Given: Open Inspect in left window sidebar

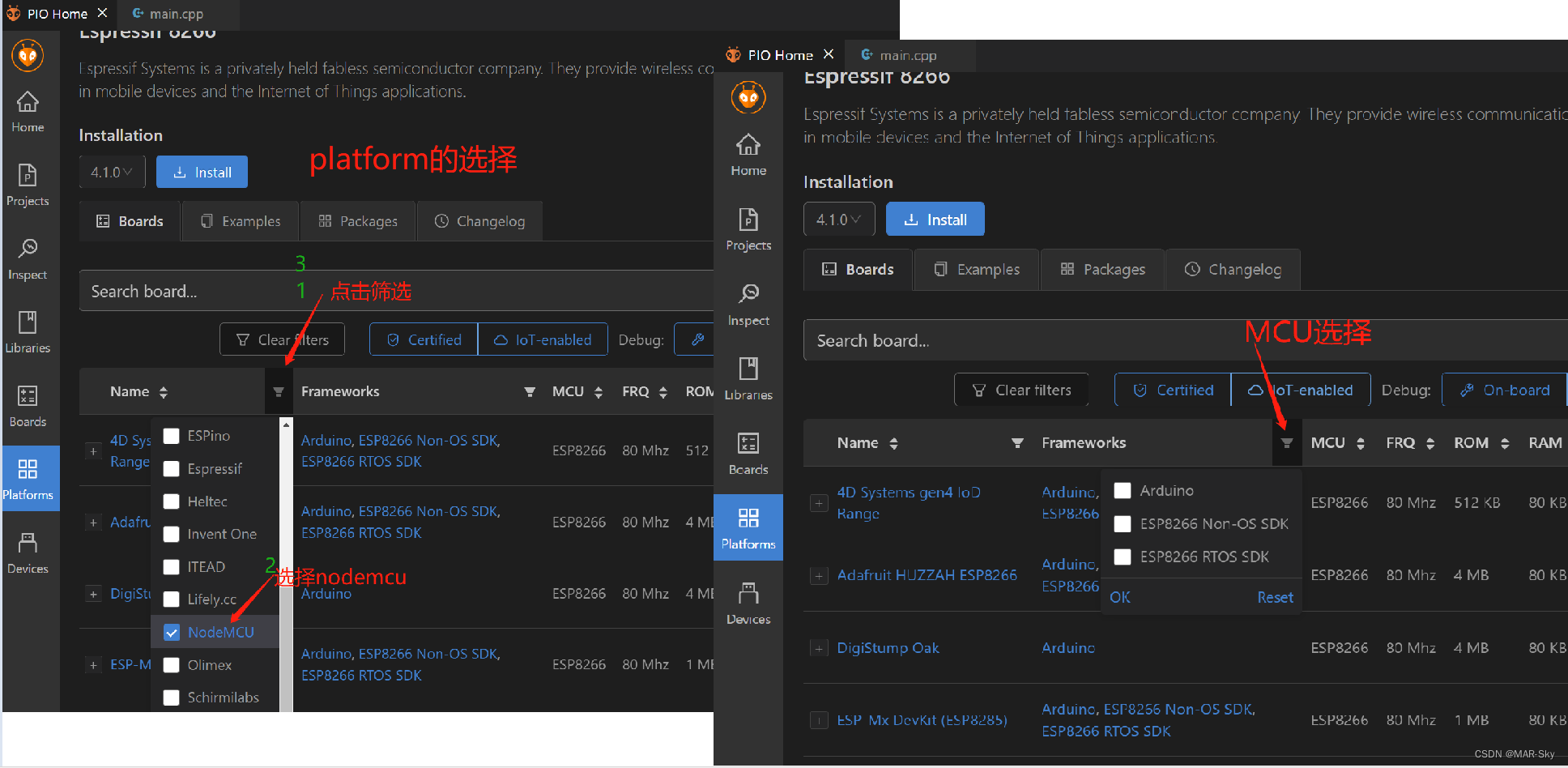Looking at the screenshot, I should 28,259.
